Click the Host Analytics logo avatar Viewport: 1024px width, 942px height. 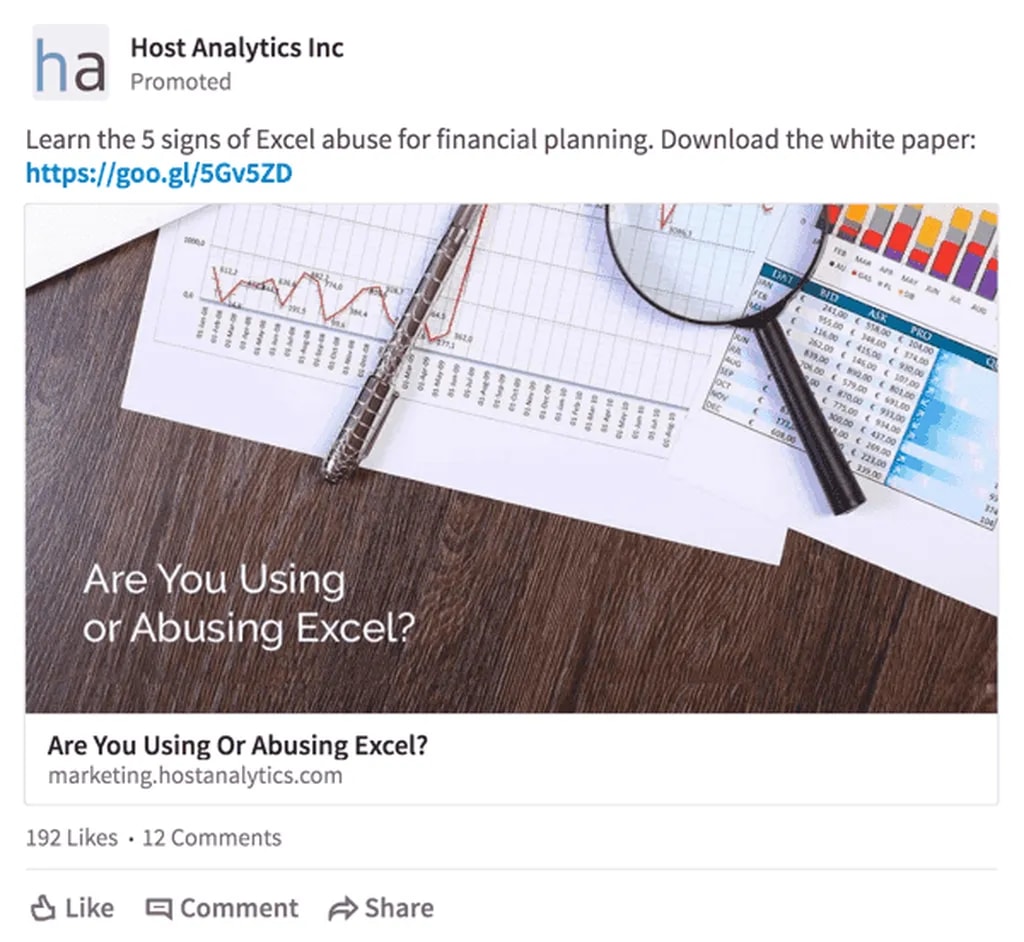coord(70,62)
